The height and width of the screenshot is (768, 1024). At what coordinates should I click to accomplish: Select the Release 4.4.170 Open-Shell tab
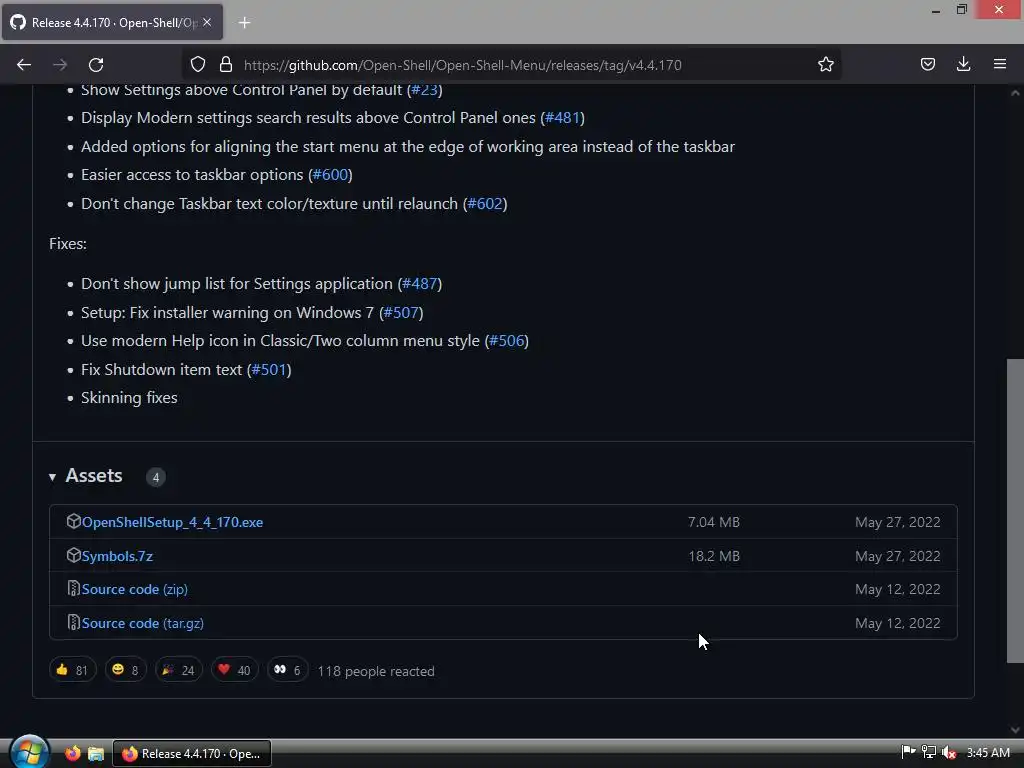(112, 22)
